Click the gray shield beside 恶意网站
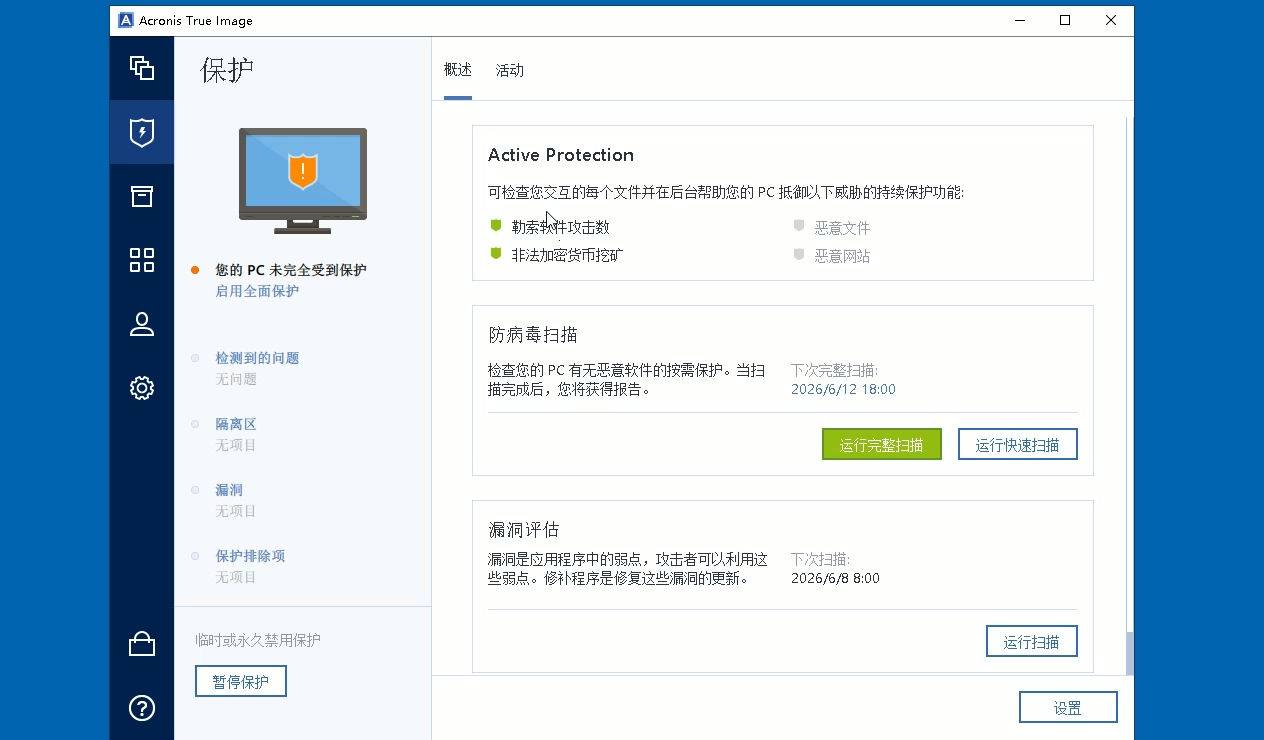1264x740 pixels. click(799, 254)
